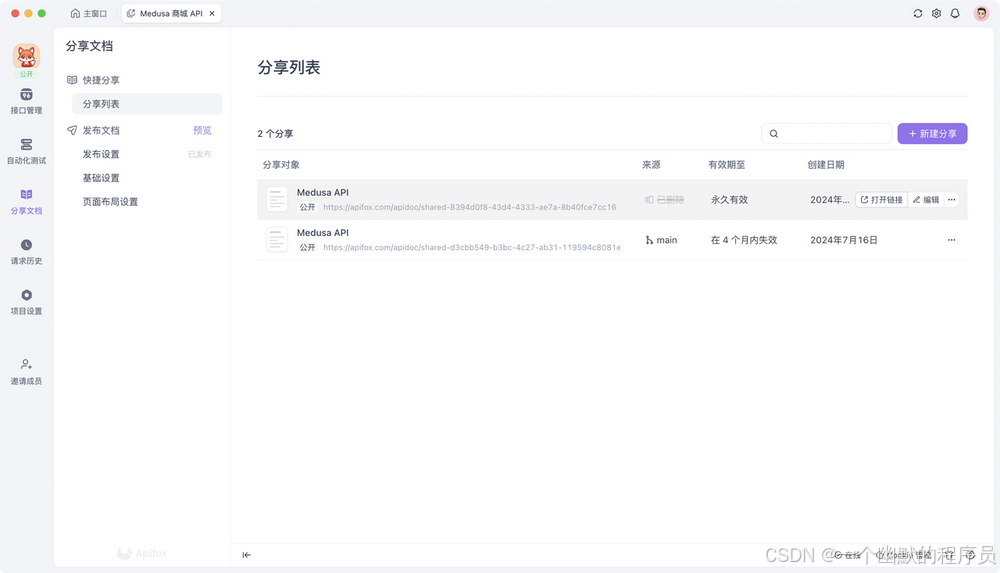The width and height of the screenshot is (1000, 573).
Task: Close the Medusa 商城 API tab
Action: (x=212, y=13)
